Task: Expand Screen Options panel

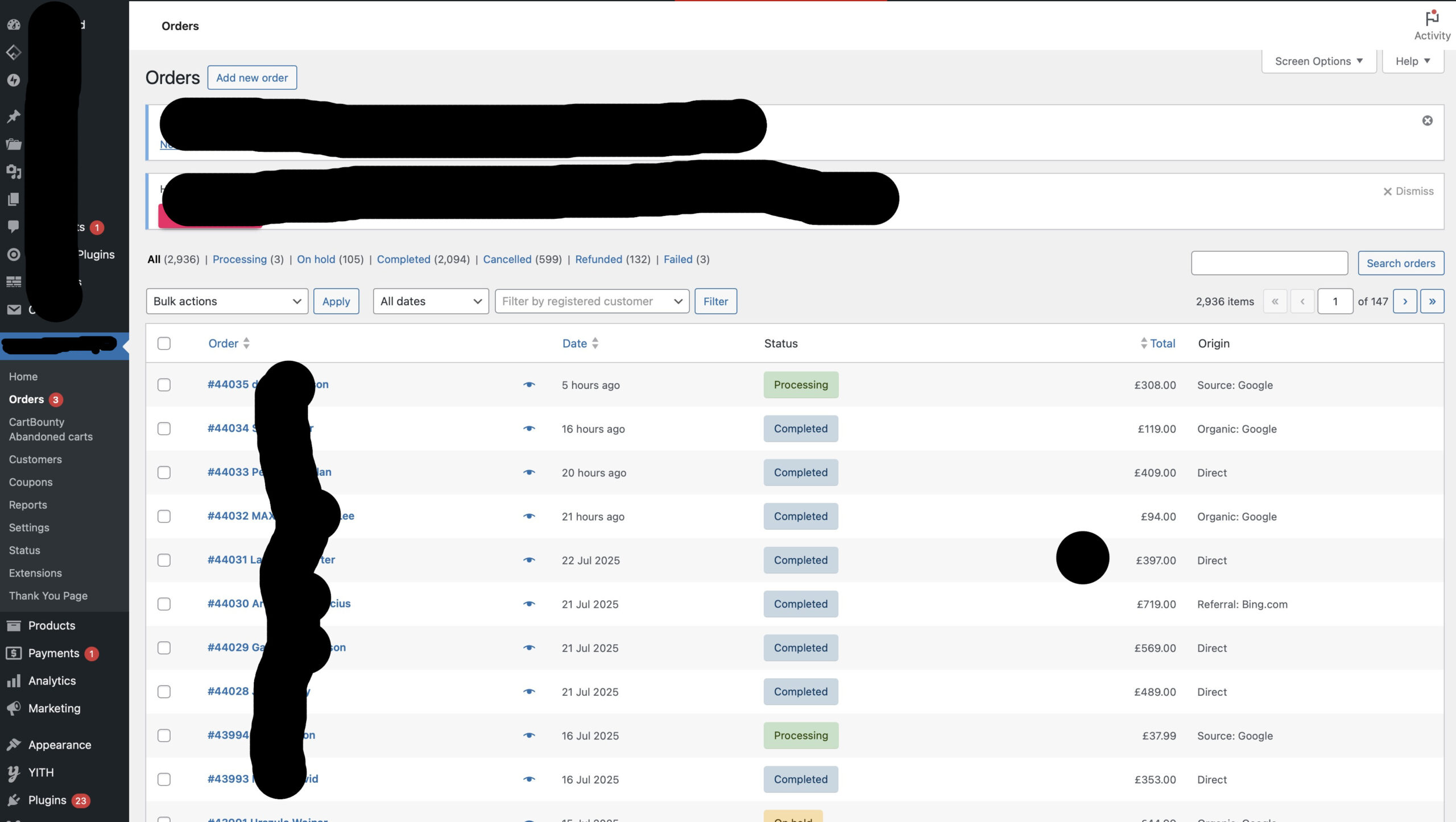Action: (x=1318, y=61)
